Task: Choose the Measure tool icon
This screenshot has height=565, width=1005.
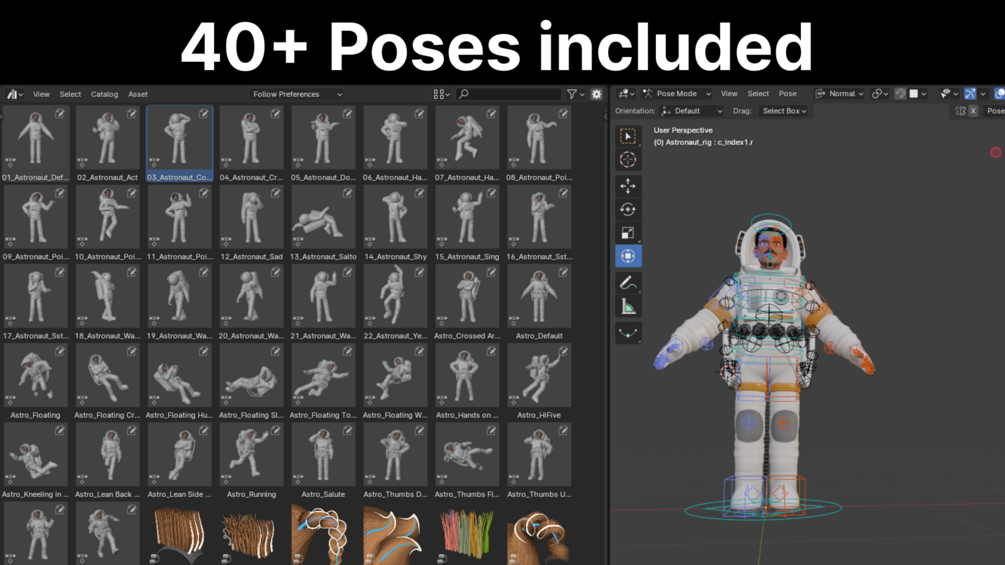Action: tap(627, 307)
